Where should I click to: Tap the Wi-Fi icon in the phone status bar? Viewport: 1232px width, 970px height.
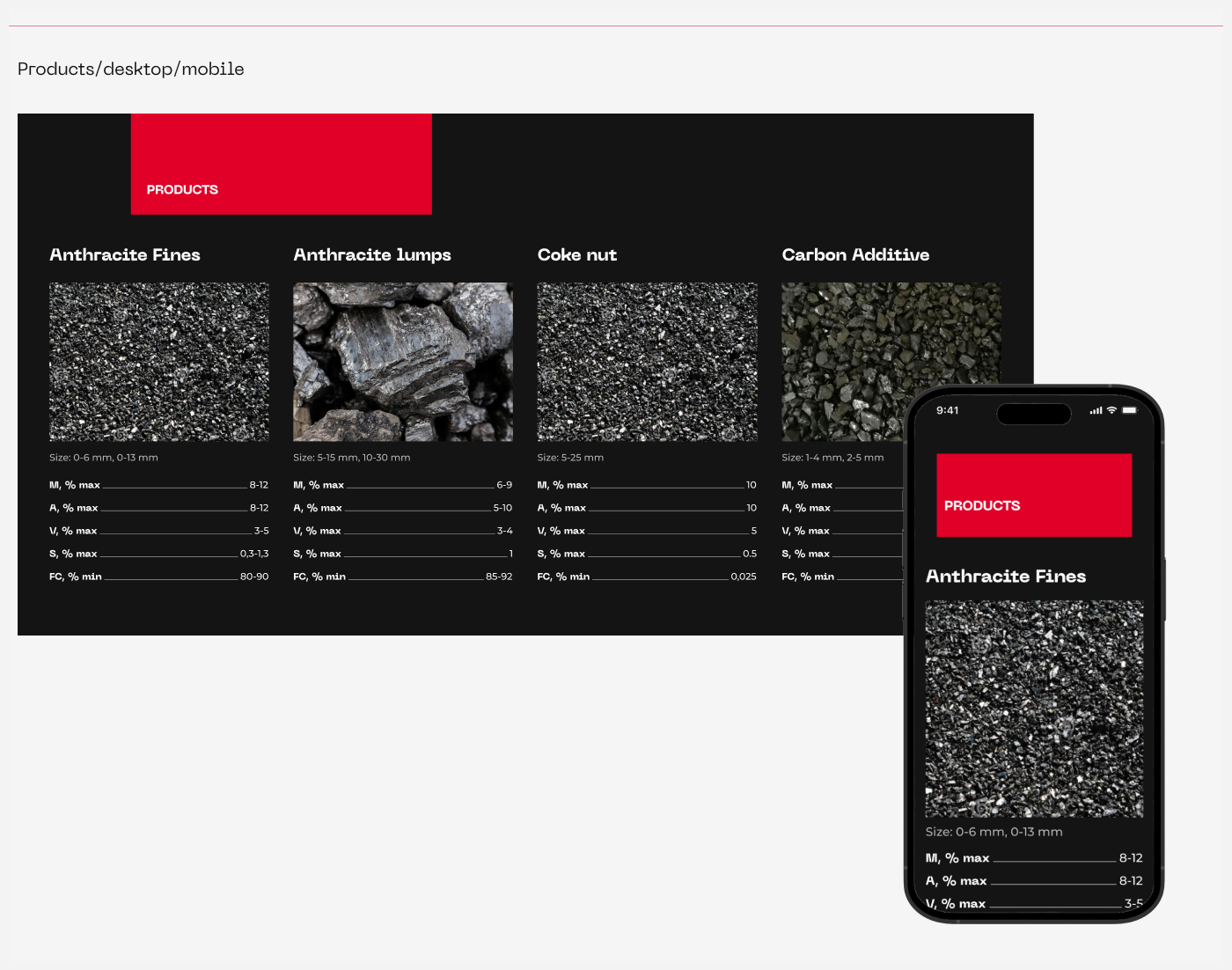(1111, 411)
